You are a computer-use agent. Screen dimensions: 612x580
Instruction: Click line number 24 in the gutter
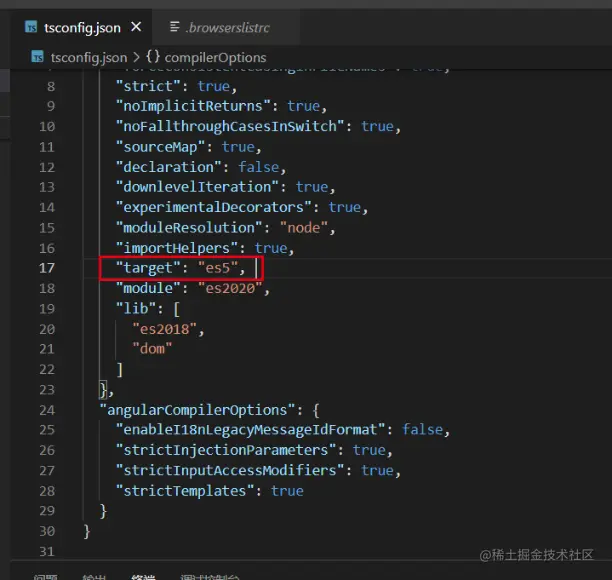point(47,410)
